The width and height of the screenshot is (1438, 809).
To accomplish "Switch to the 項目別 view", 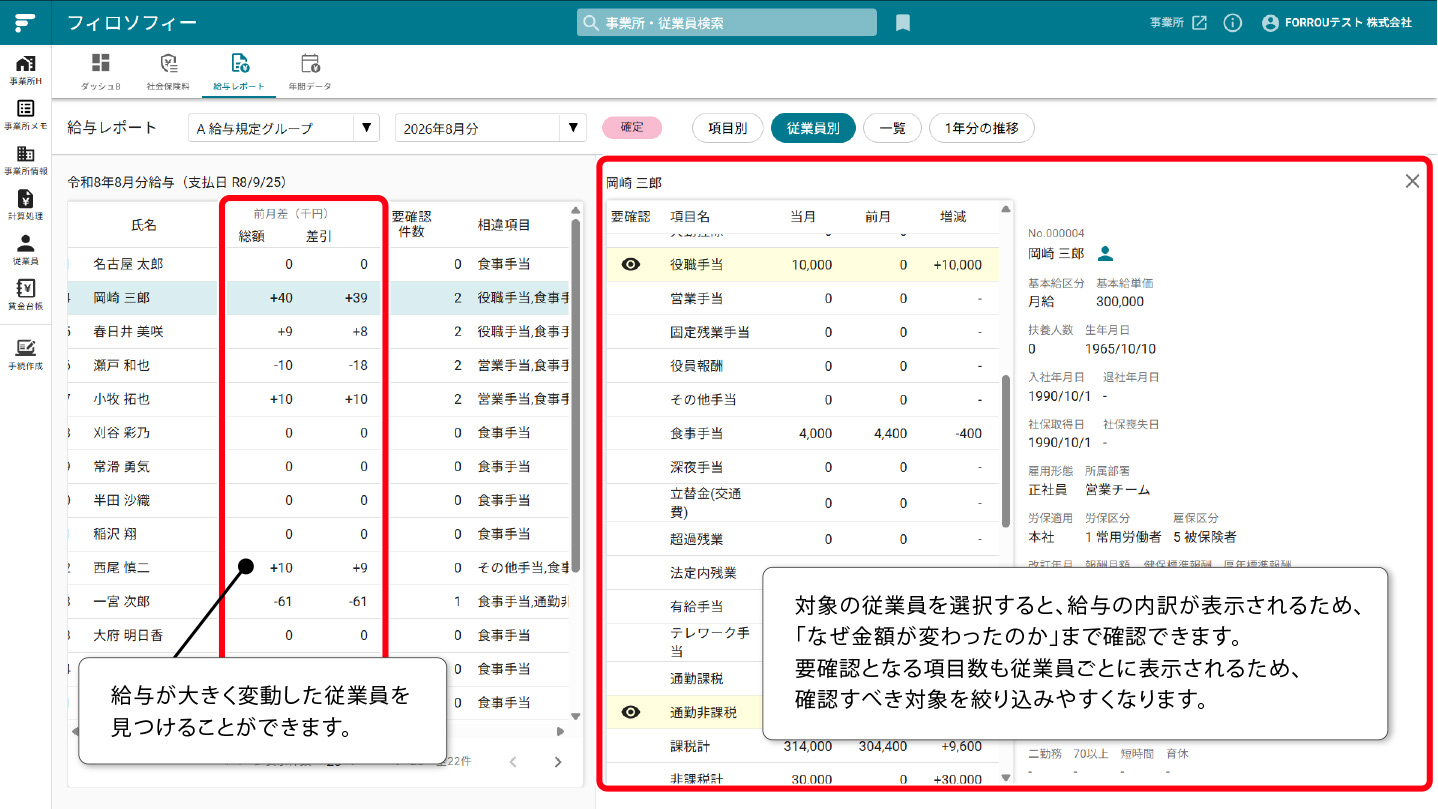I will (727, 128).
